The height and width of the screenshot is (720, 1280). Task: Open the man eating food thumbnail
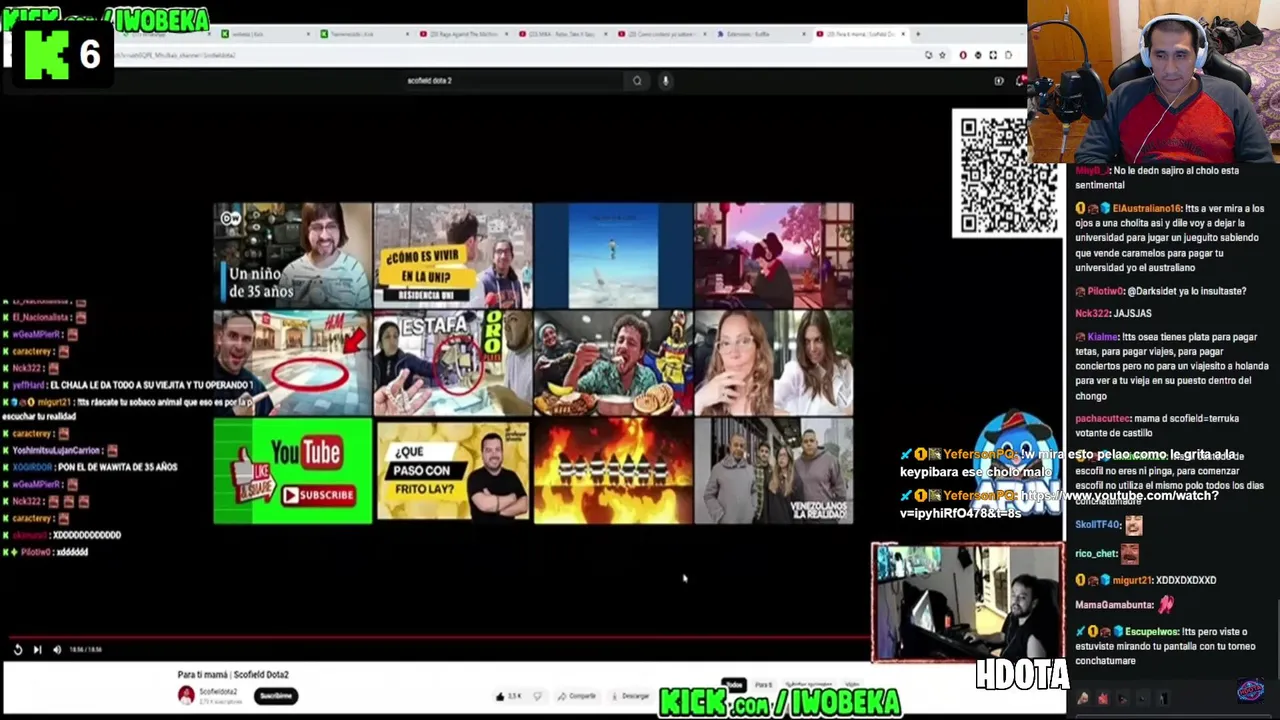(x=613, y=363)
